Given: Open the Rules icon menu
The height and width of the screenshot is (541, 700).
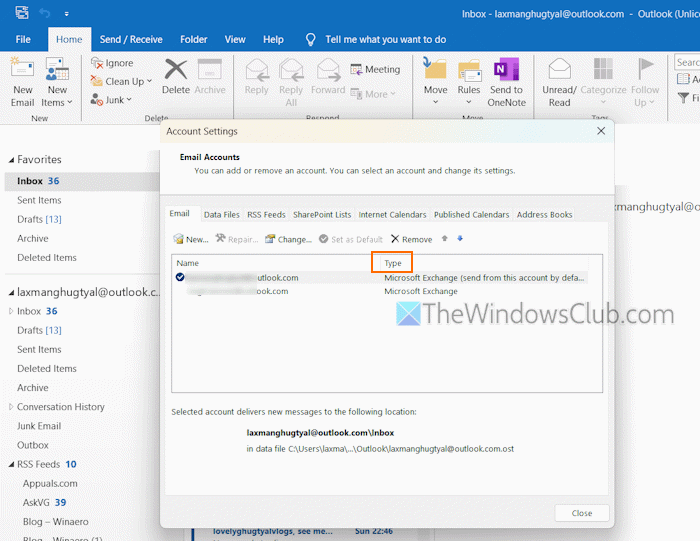Looking at the screenshot, I should coord(469,71).
